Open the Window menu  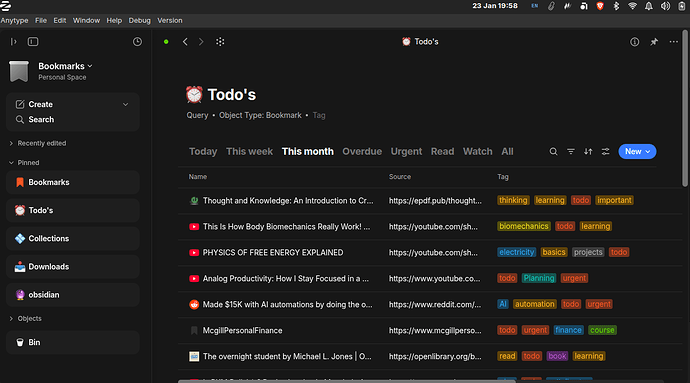click(x=86, y=20)
